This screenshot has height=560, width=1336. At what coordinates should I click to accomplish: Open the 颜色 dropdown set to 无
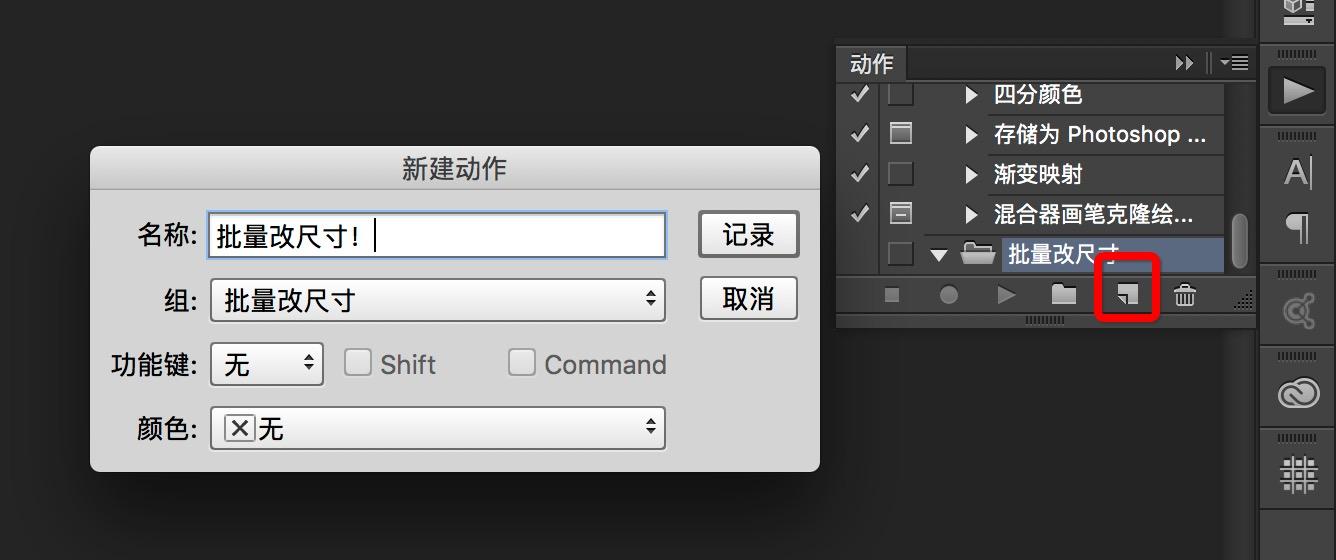click(x=437, y=428)
